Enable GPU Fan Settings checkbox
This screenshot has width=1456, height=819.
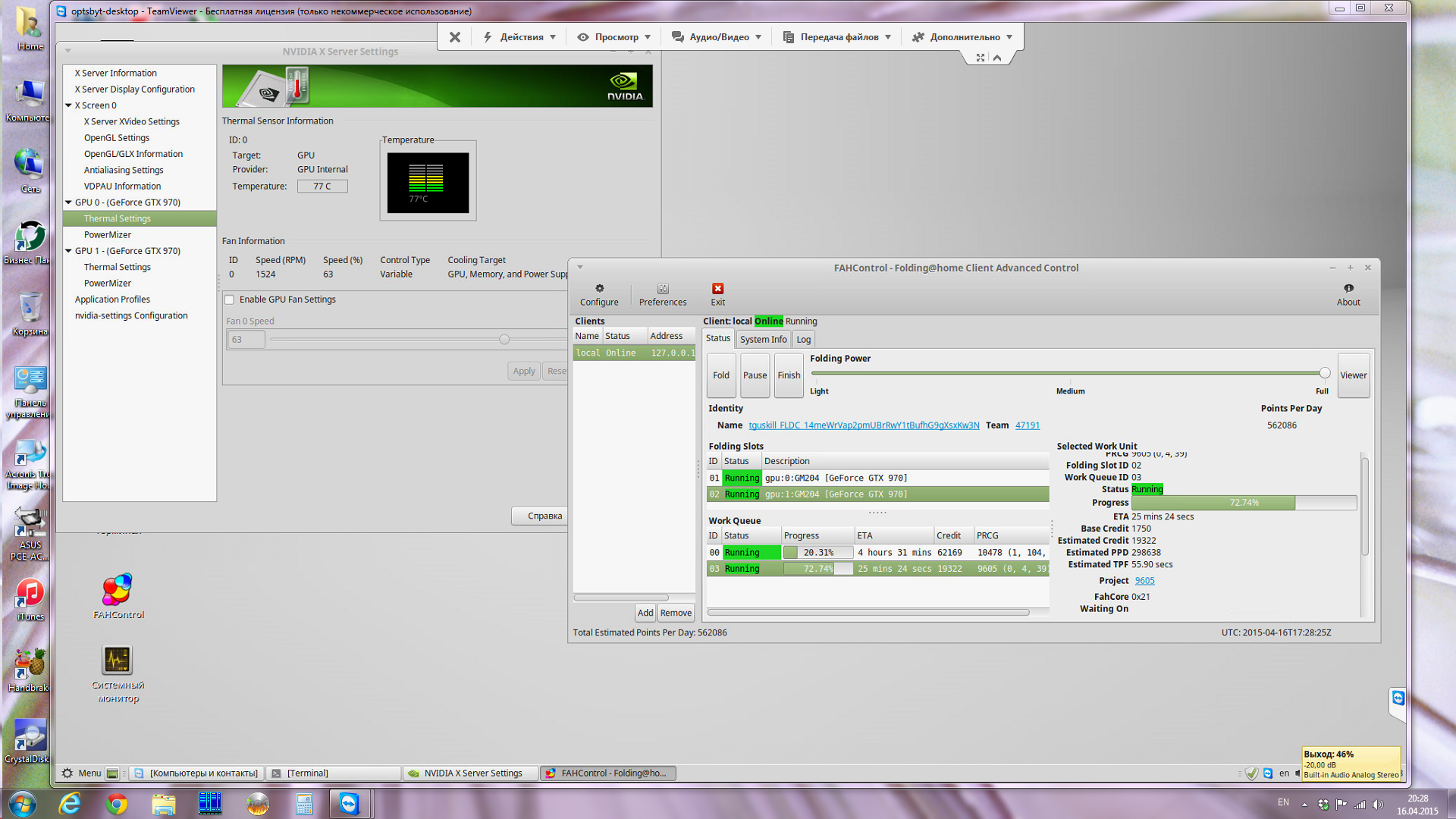point(230,300)
